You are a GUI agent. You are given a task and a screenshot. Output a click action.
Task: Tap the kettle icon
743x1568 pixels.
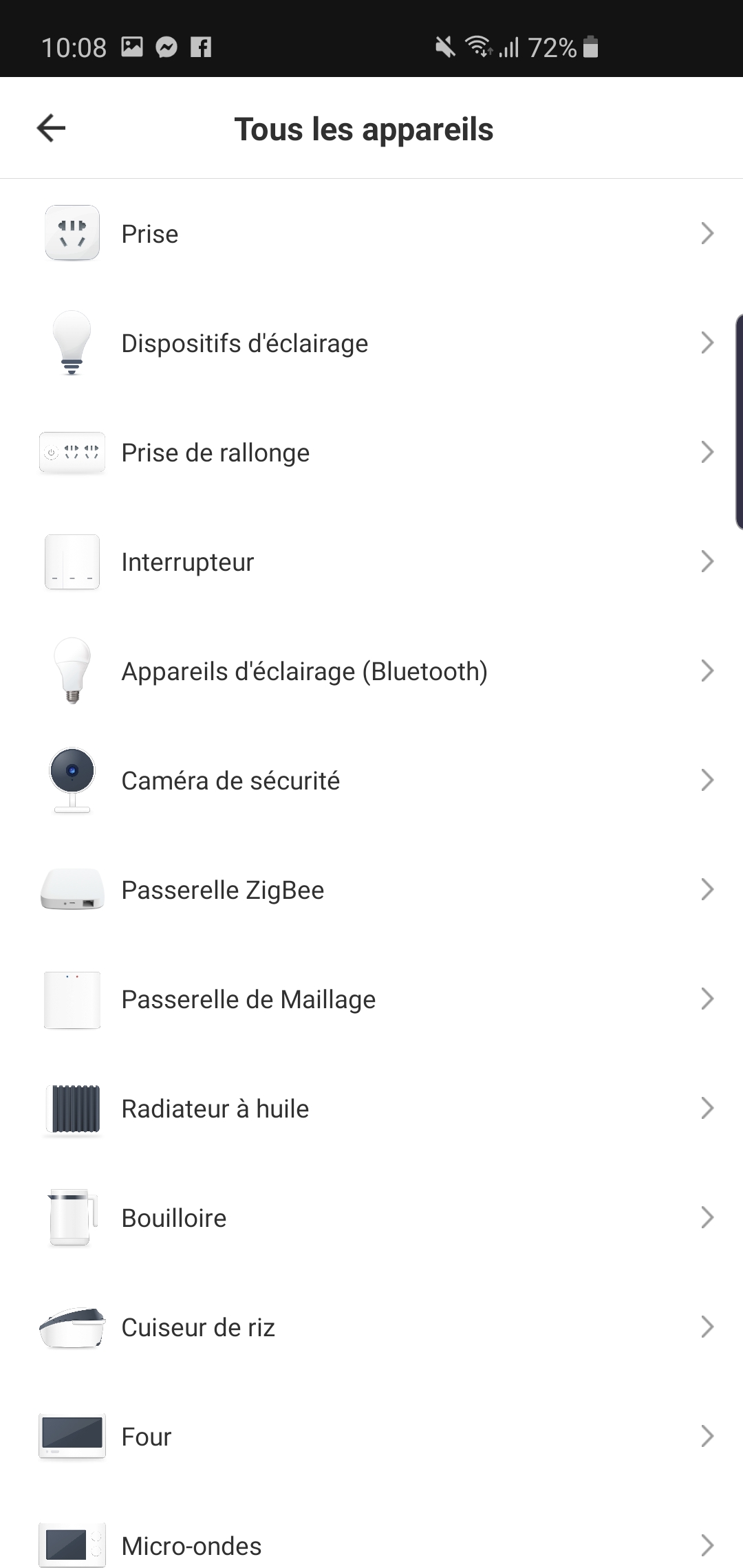(72, 1217)
